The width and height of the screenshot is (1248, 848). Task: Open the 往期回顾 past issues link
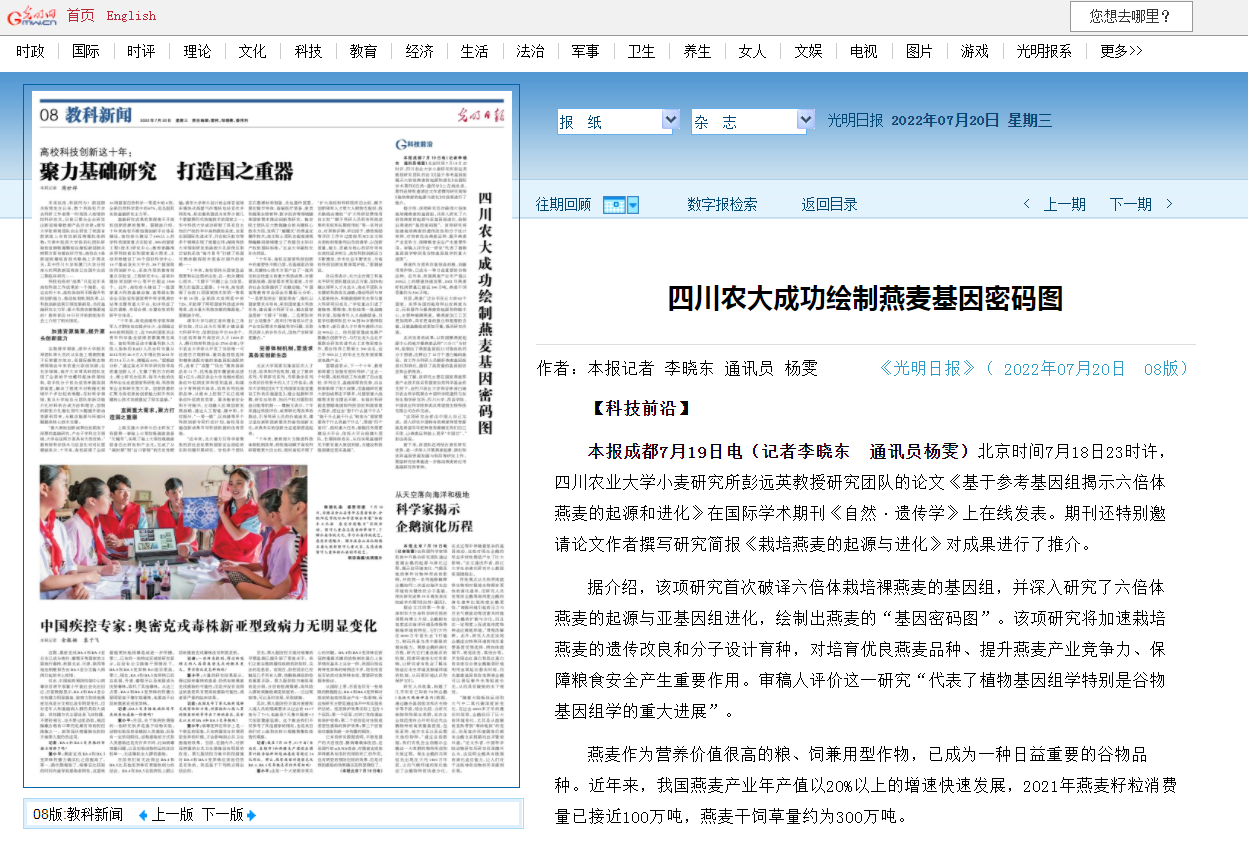tap(563, 204)
